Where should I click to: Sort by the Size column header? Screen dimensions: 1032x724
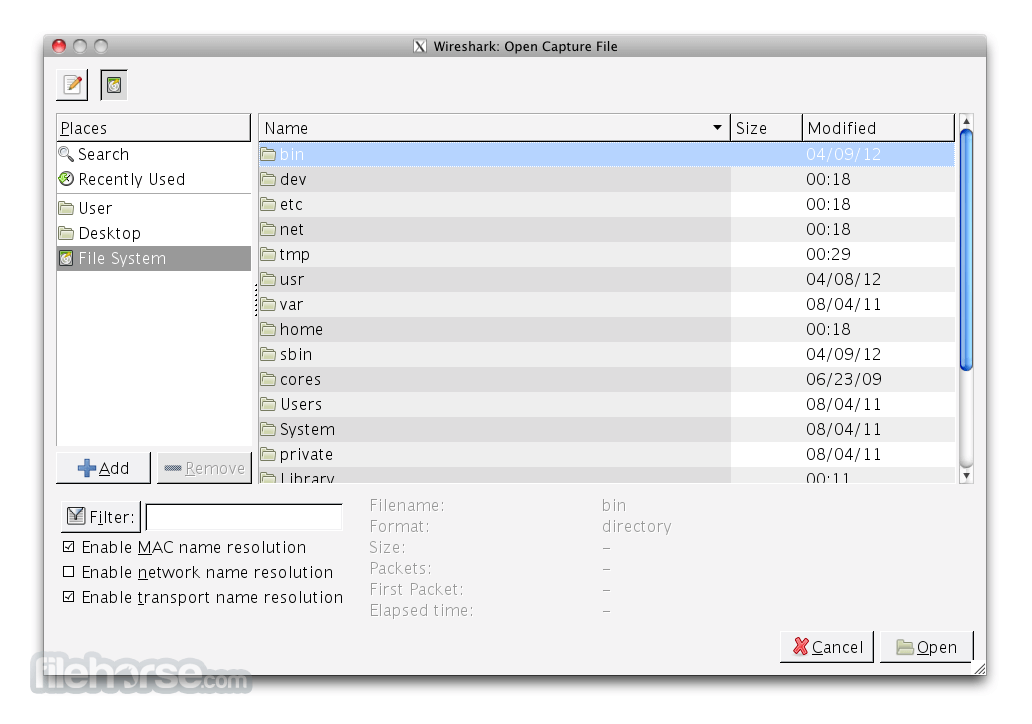[766, 128]
